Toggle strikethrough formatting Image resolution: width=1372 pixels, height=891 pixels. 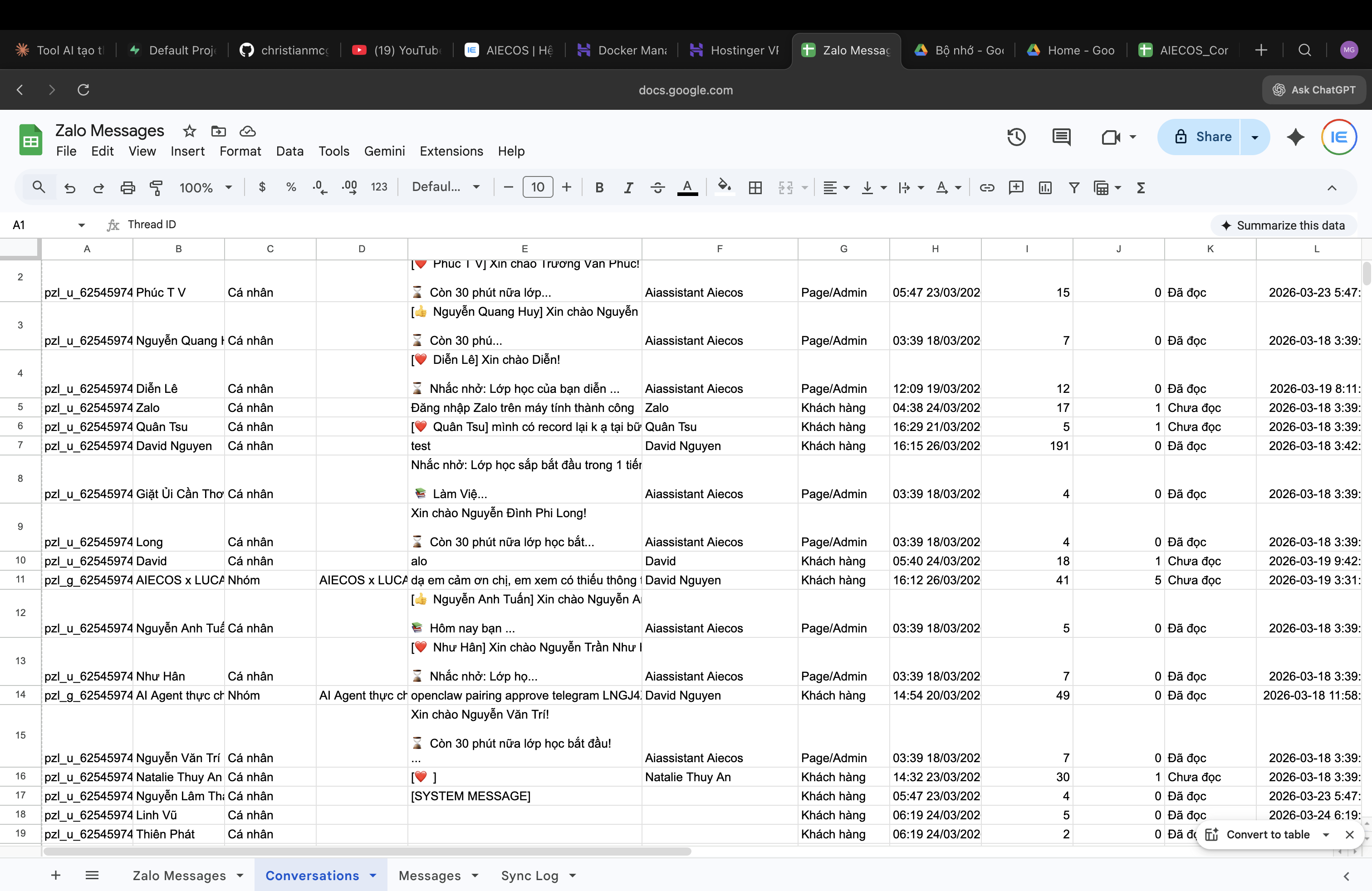(x=658, y=187)
